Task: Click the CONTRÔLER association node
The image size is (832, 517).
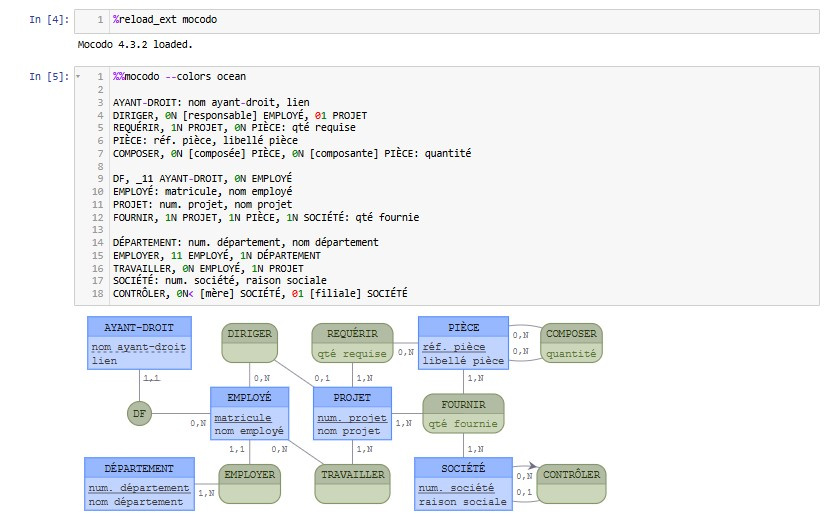Action: click(571, 484)
